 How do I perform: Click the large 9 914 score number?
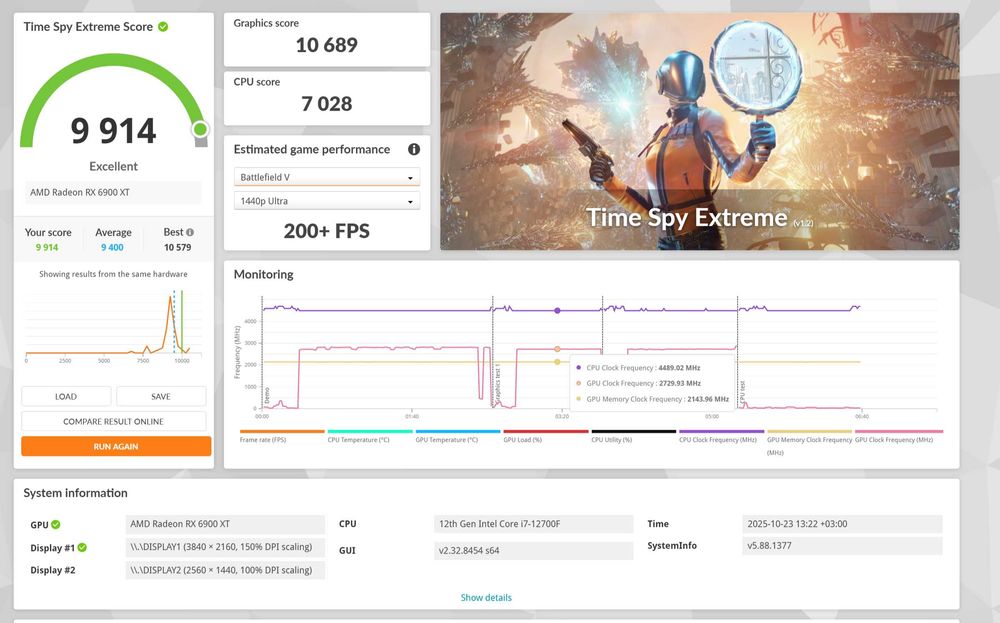114,131
